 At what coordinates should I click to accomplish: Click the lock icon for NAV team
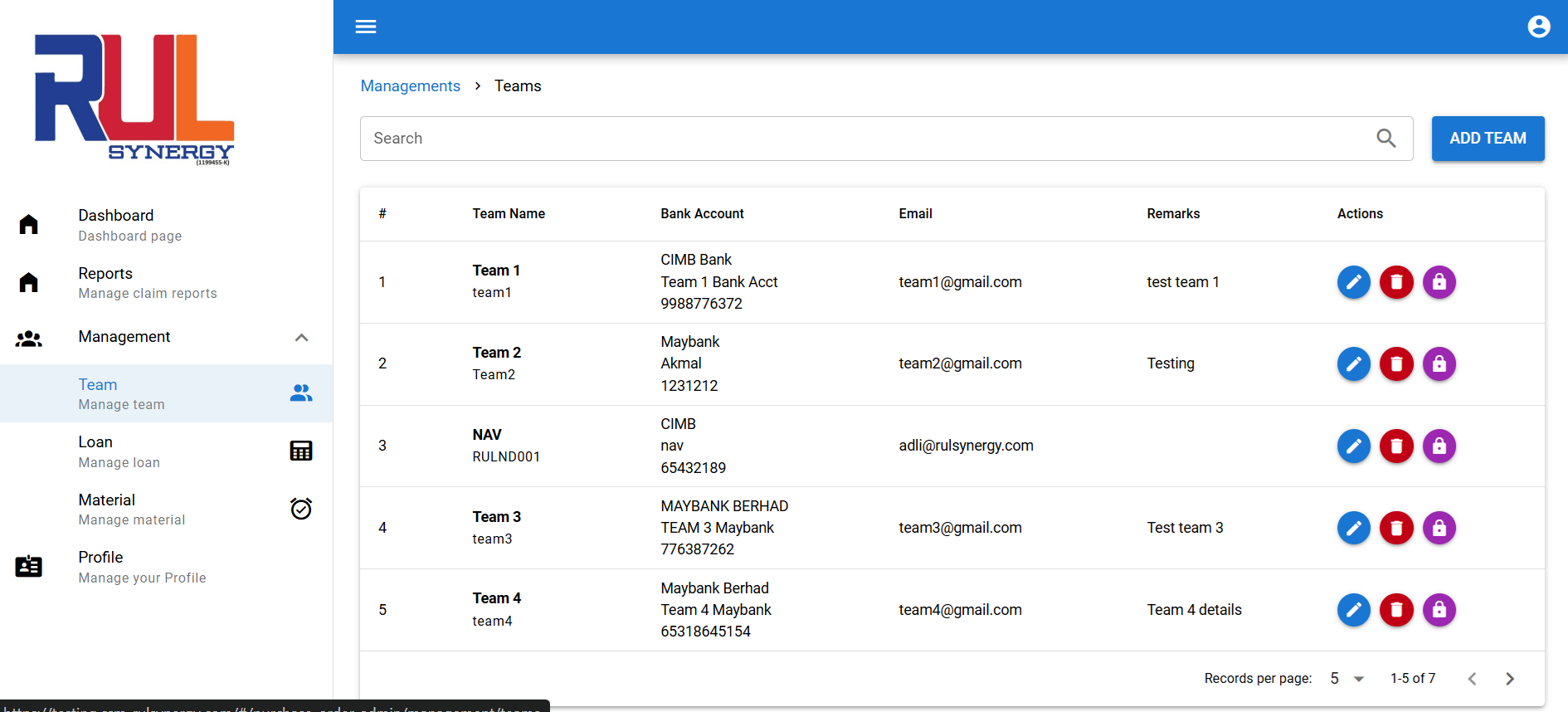coord(1439,446)
